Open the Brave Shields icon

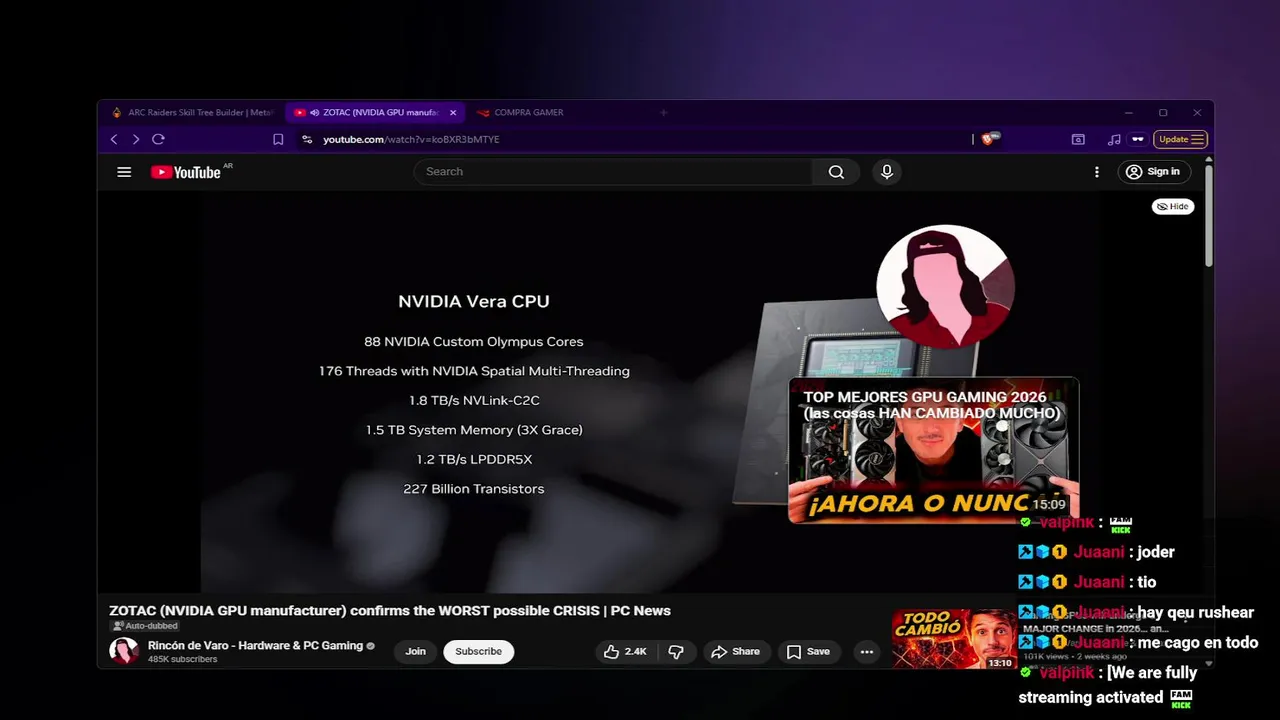989,139
